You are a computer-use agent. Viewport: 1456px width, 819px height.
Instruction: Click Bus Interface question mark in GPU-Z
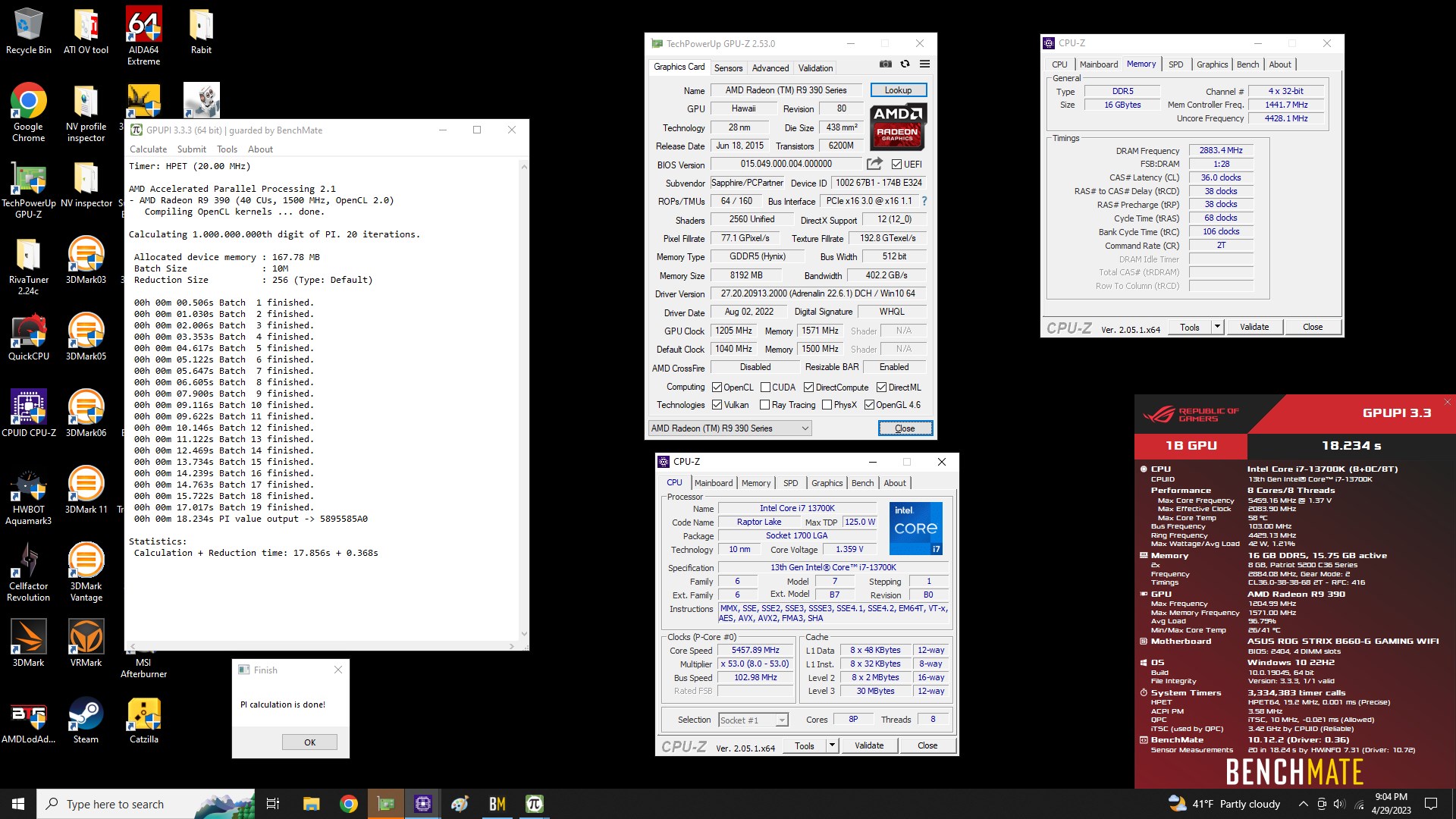click(924, 201)
